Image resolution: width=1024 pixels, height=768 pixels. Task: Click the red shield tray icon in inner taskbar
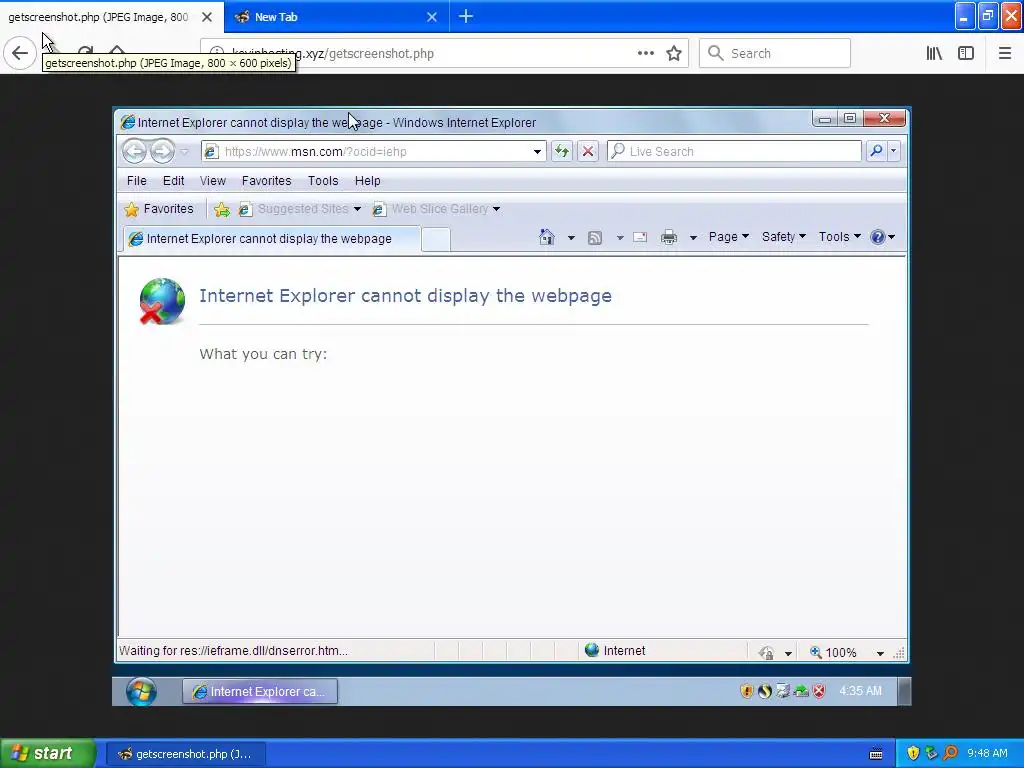coord(819,691)
